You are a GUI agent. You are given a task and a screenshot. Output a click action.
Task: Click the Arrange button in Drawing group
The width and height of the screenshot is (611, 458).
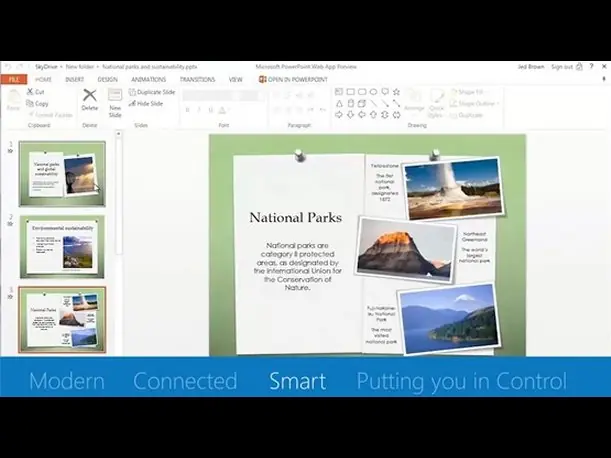click(x=414, y=101)
